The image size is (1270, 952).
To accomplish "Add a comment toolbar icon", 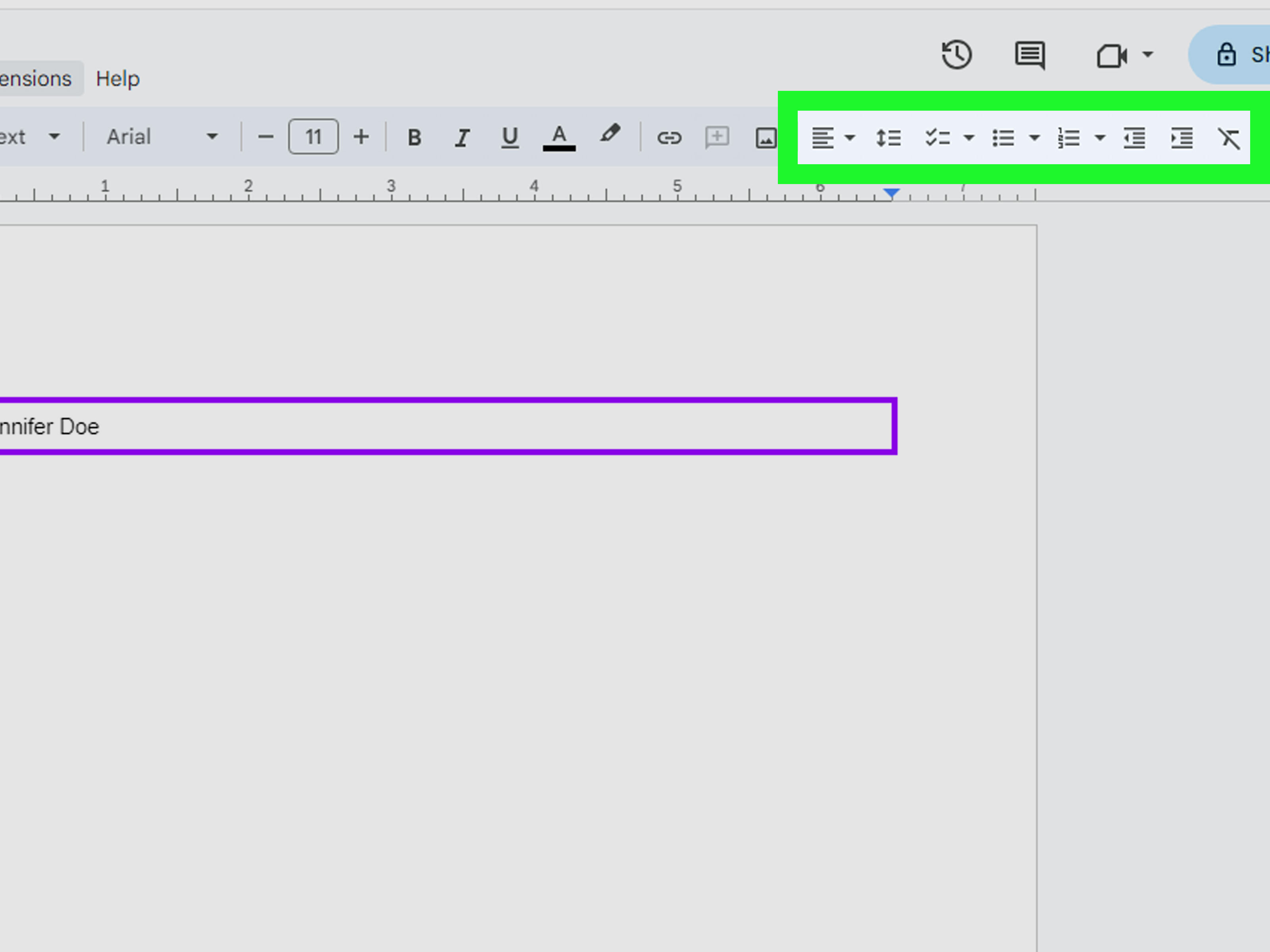I will click(717, 138).
